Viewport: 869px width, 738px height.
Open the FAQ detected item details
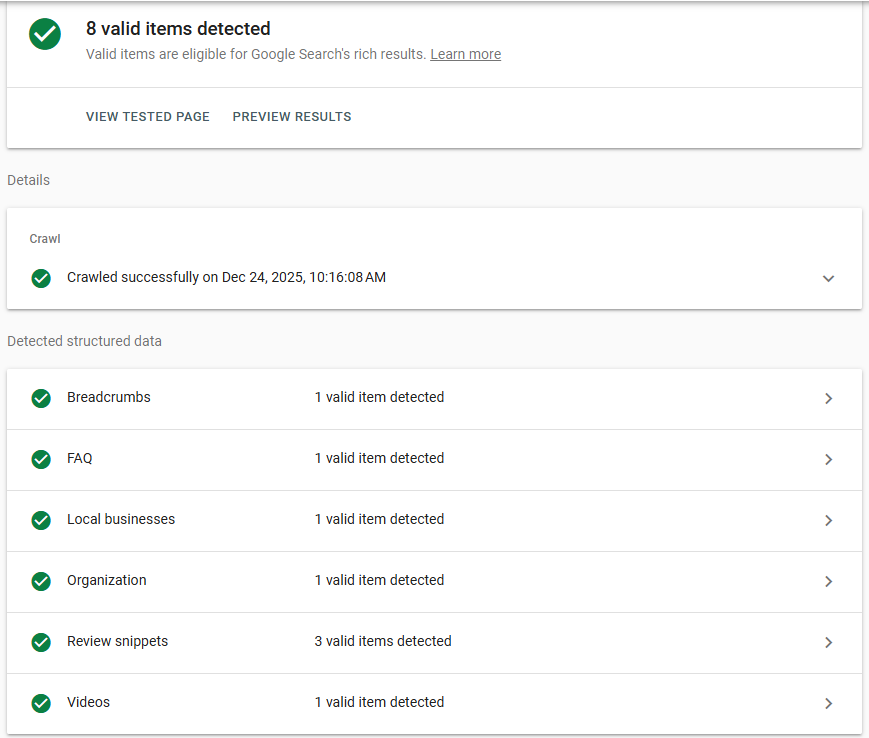pos(828,458)
